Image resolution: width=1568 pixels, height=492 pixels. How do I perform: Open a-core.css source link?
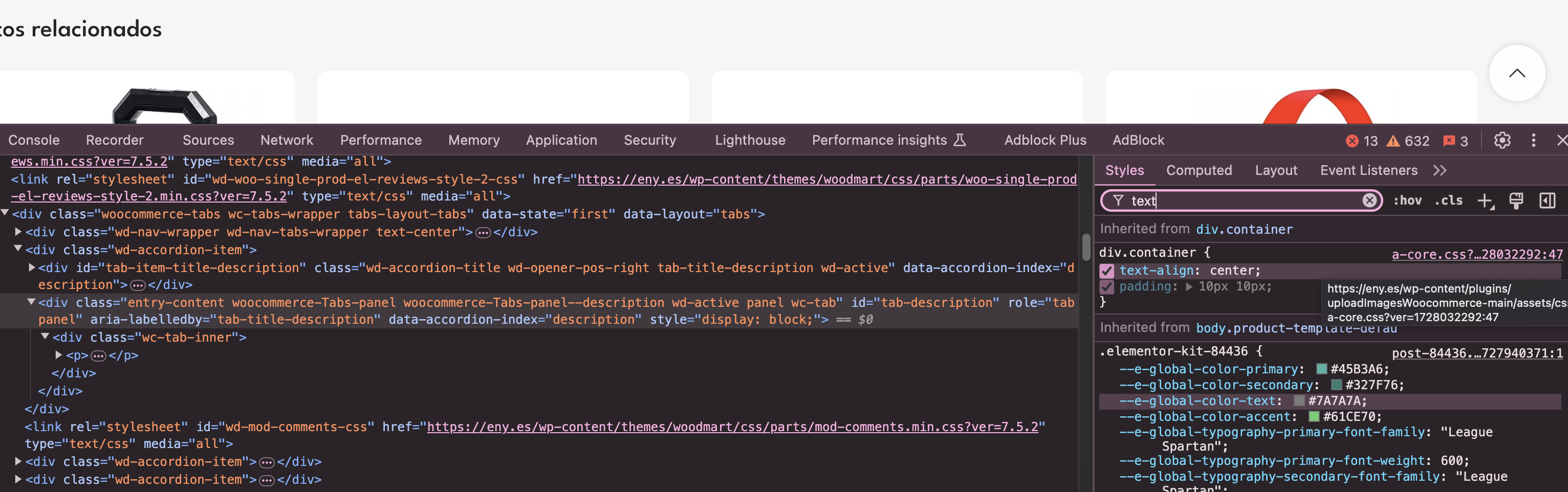1477,255
